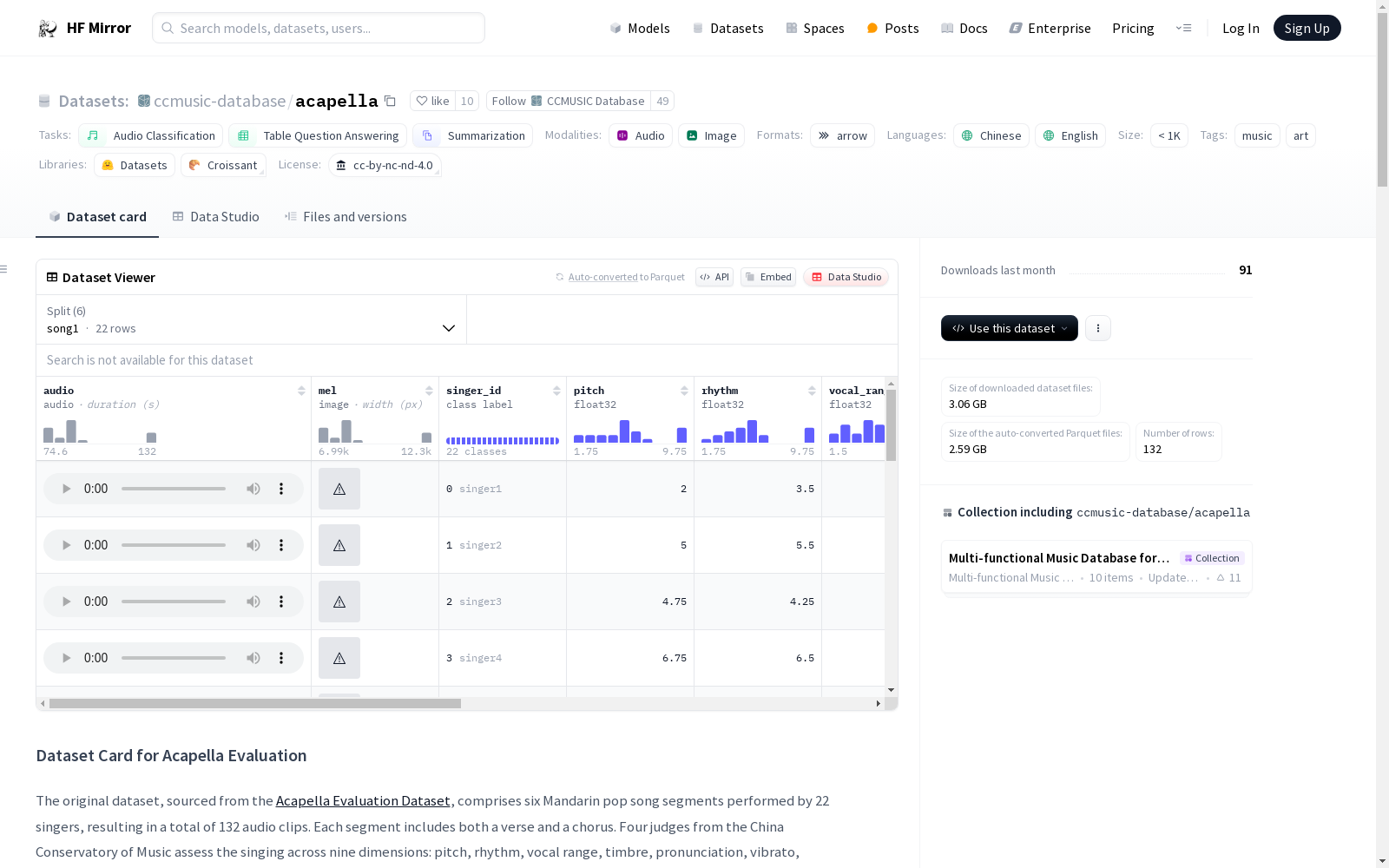
Task: Click the Sign Up button
Action: click(1307, 28)
